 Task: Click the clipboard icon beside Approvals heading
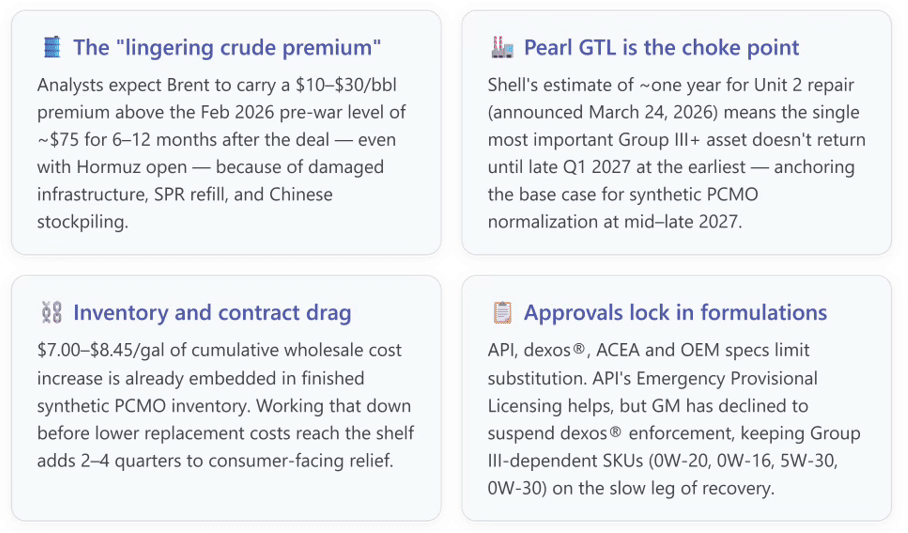502,312
